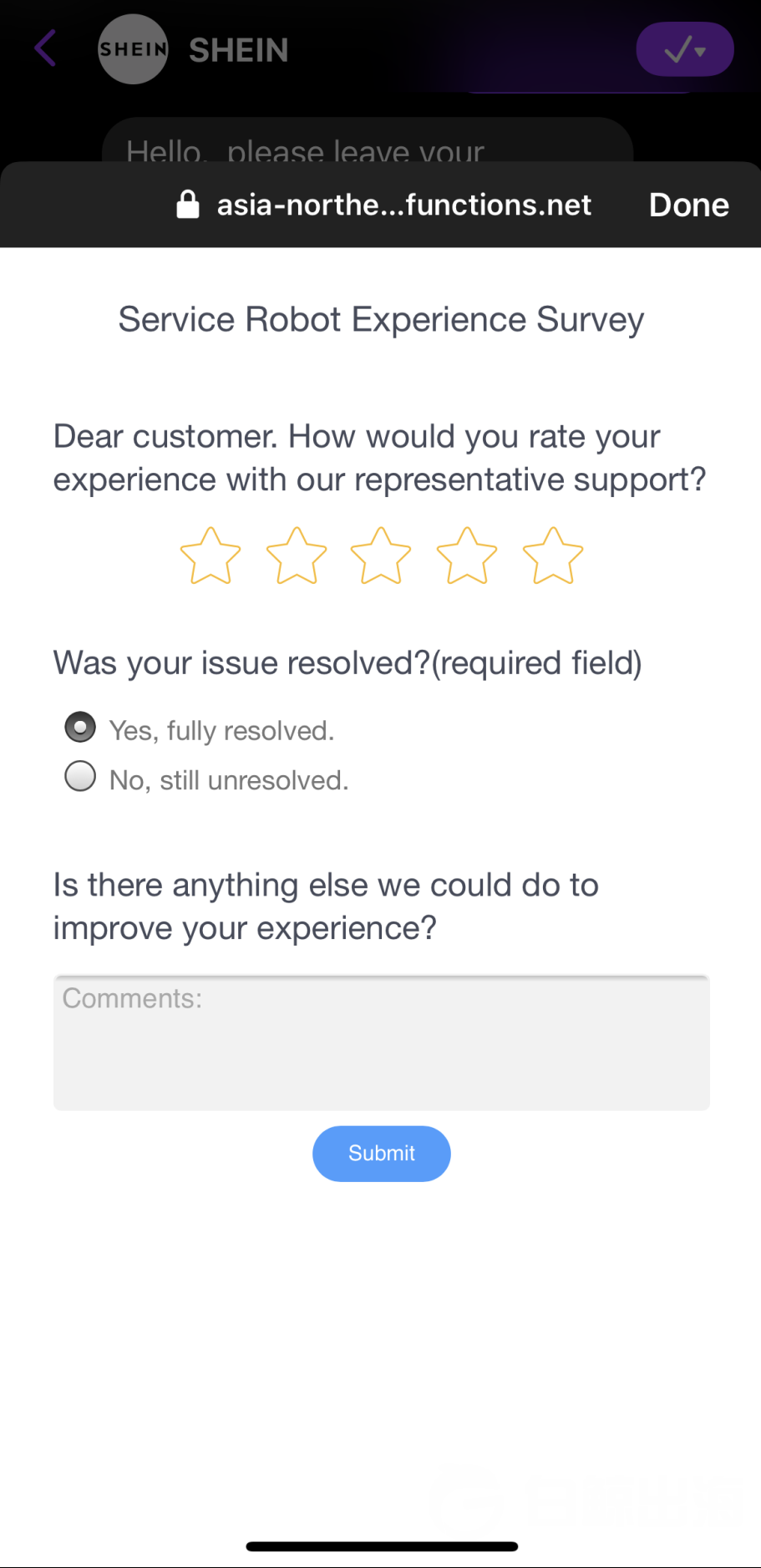The width and height of the screenshot is (761, 1568).
Task: Open the SHEIN profile avatar
Action: point(133,49)
